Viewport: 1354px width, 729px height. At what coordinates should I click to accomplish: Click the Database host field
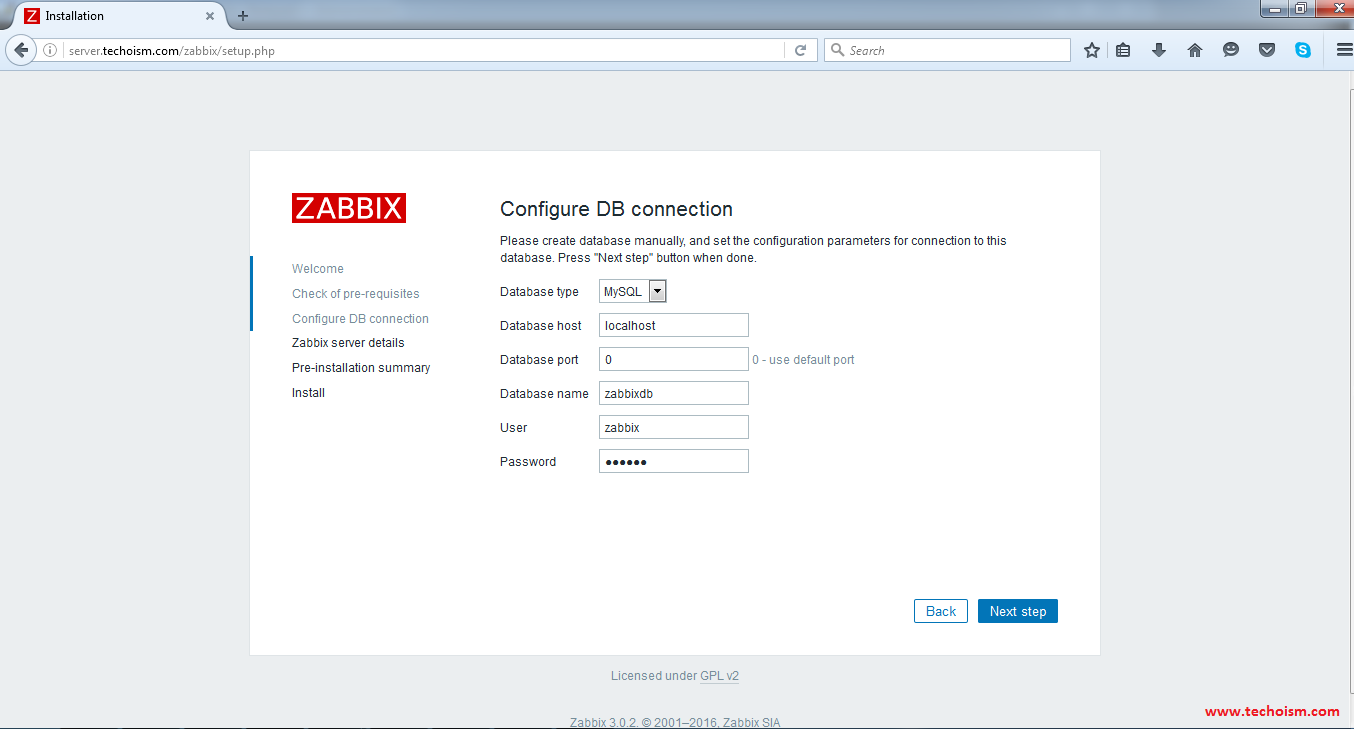click(674, 325)
